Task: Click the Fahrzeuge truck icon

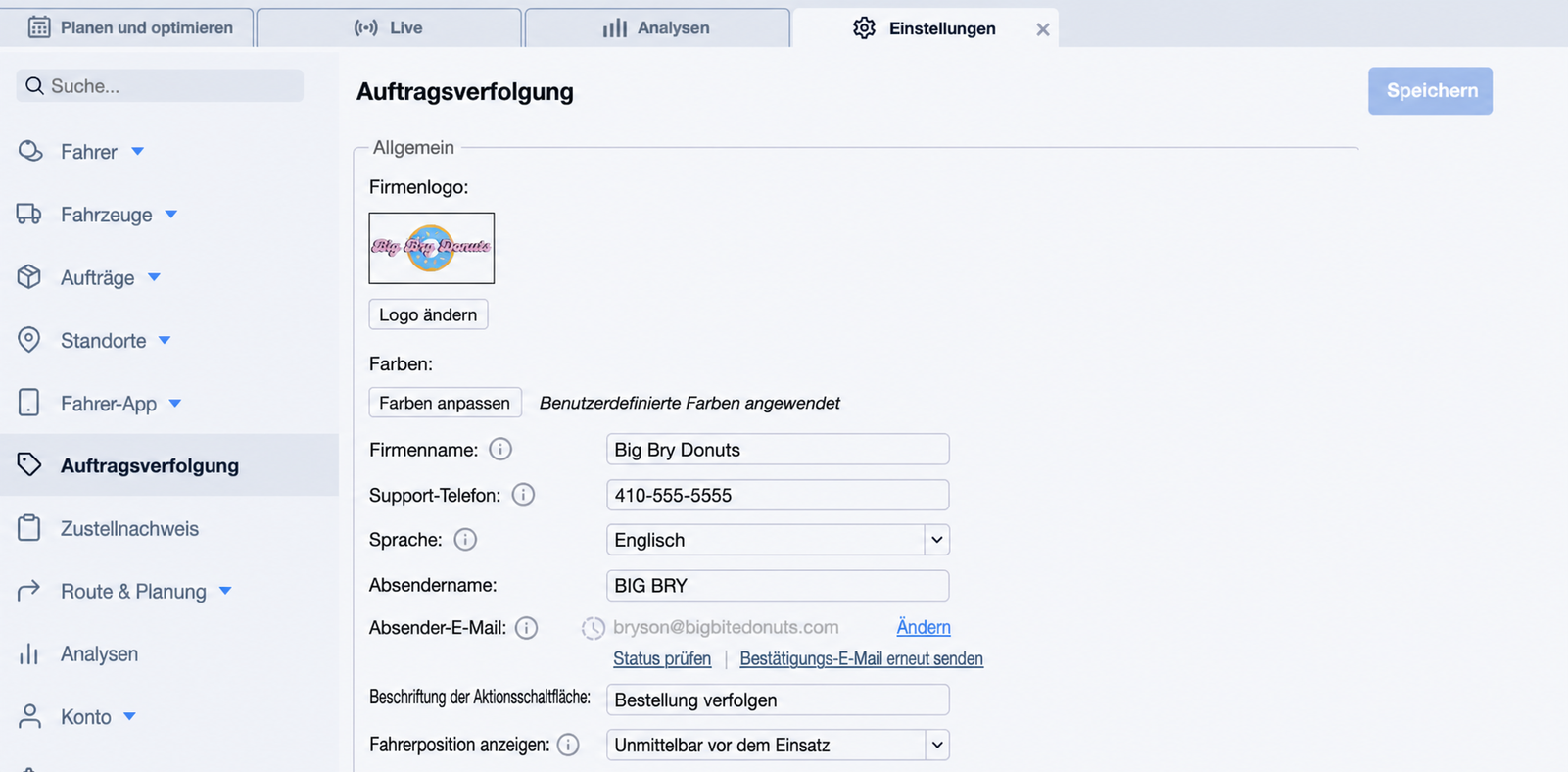Action: pos(29,214)
